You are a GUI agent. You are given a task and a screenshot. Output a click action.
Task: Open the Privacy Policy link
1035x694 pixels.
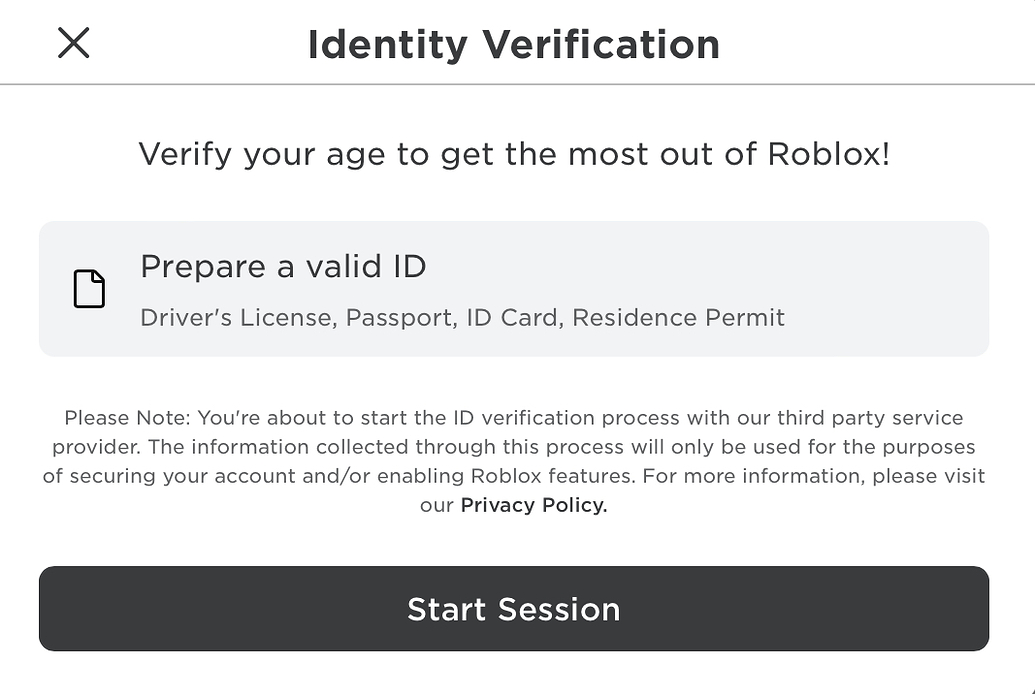[x=533, y=505]
